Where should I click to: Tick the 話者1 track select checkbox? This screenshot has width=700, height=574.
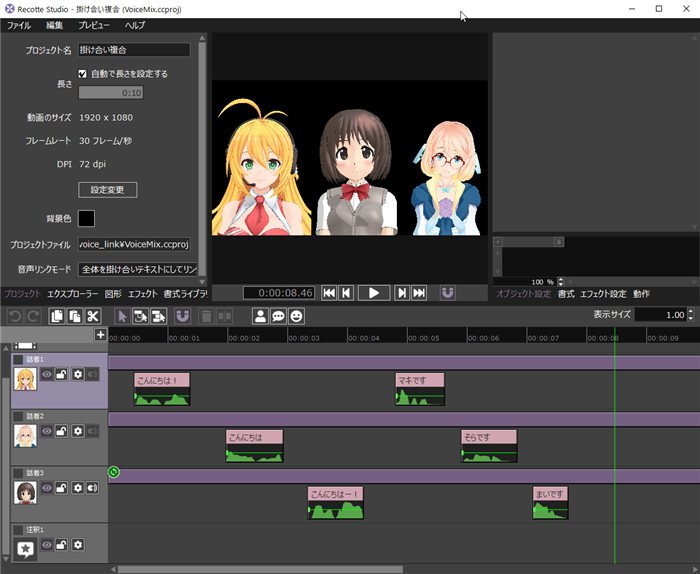(18, 359)
